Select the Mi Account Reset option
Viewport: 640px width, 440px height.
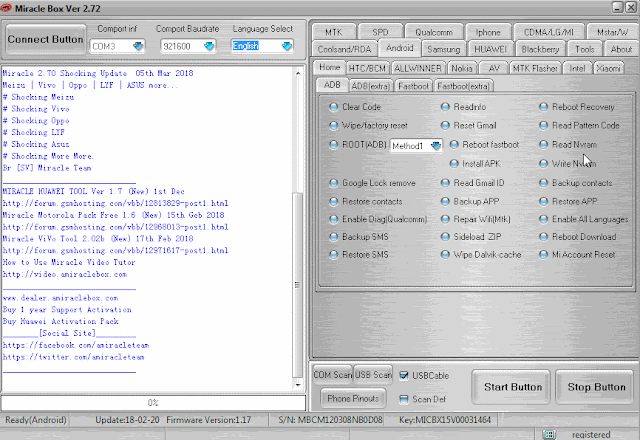coord(543,255)
